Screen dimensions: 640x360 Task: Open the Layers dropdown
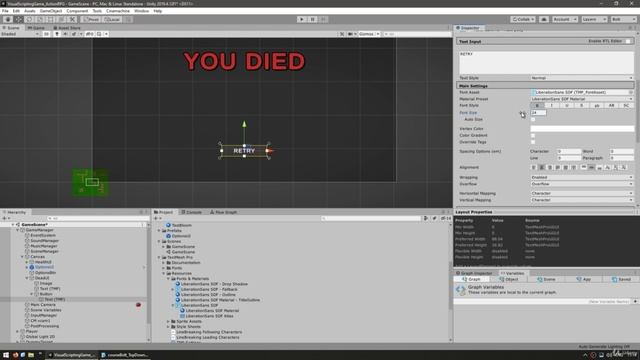[594, 19]
